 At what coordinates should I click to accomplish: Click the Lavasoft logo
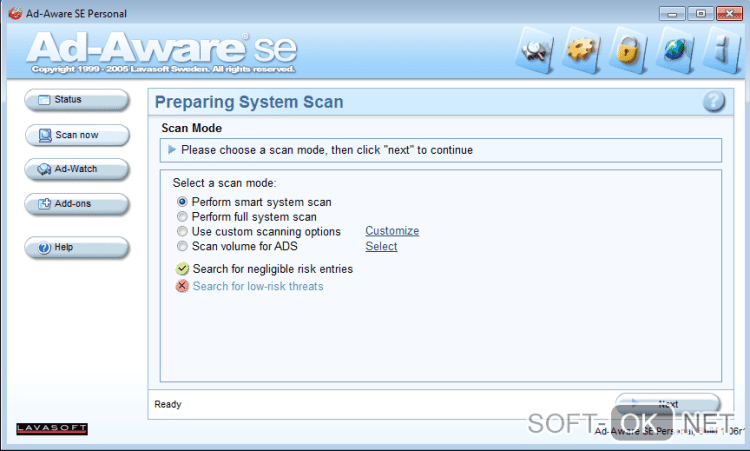[x=52, y=429]
